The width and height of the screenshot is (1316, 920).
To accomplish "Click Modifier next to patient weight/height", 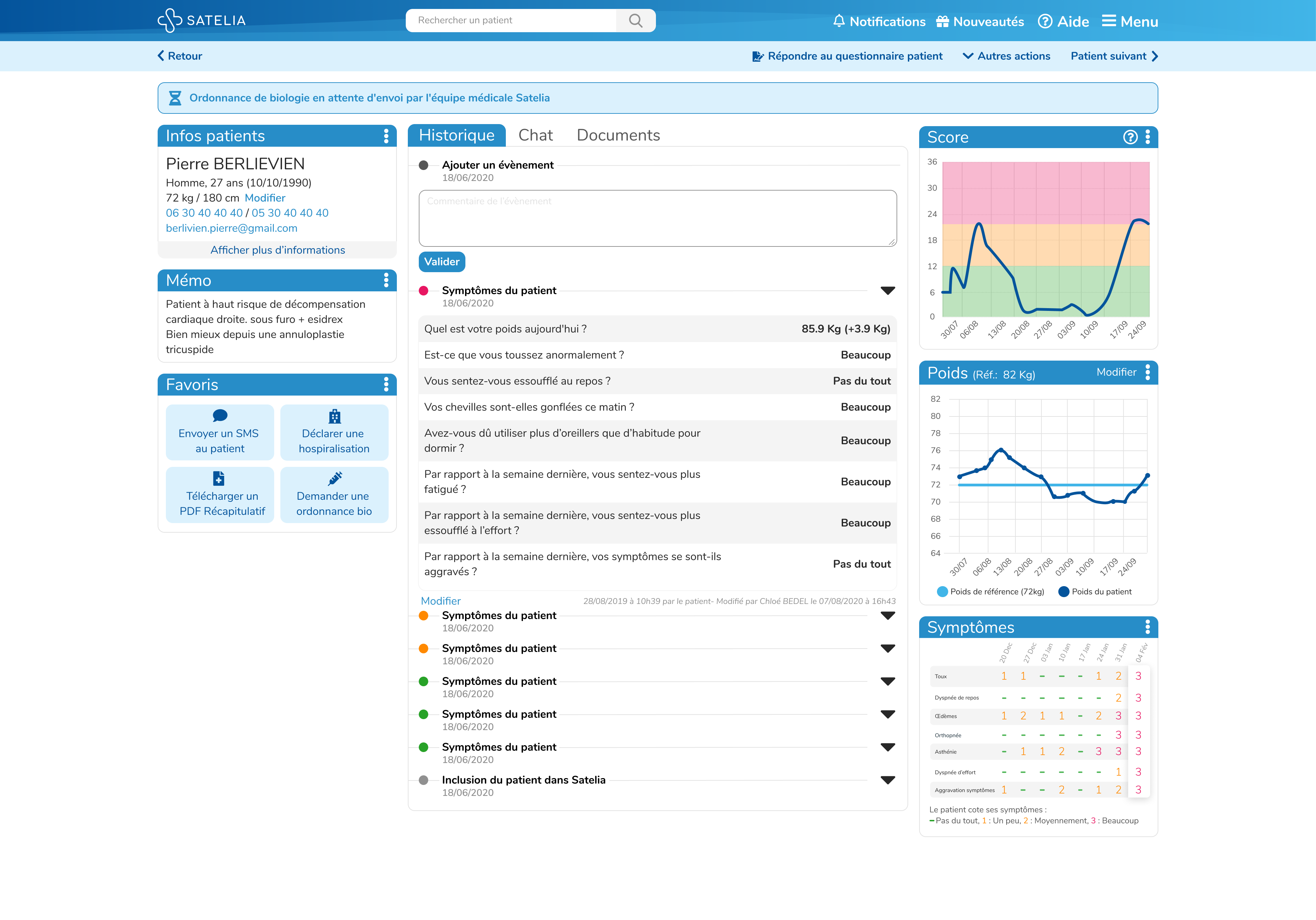I will click(265, 198).
